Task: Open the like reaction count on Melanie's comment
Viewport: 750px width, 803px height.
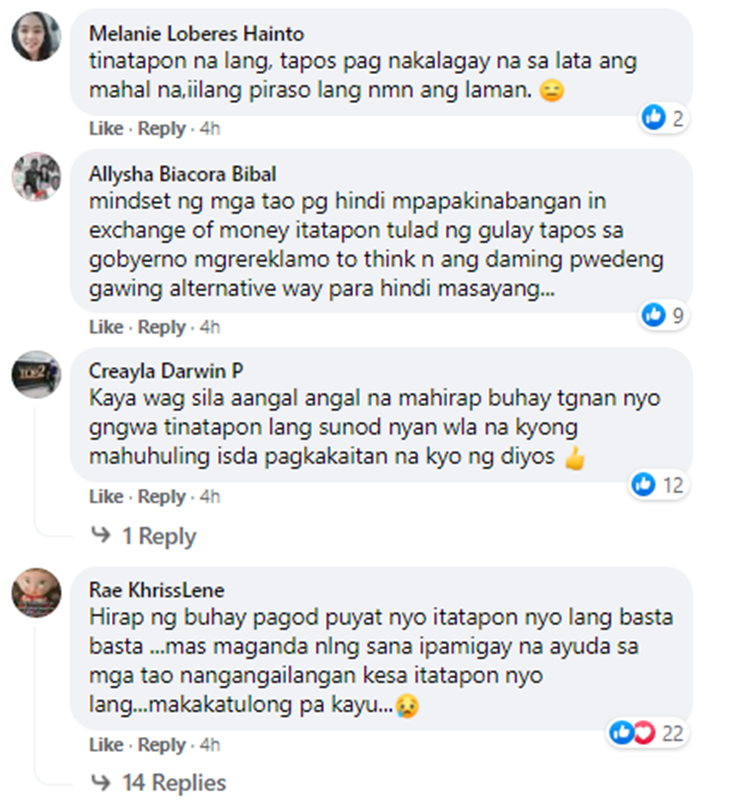Action: [x=663, y=118]
